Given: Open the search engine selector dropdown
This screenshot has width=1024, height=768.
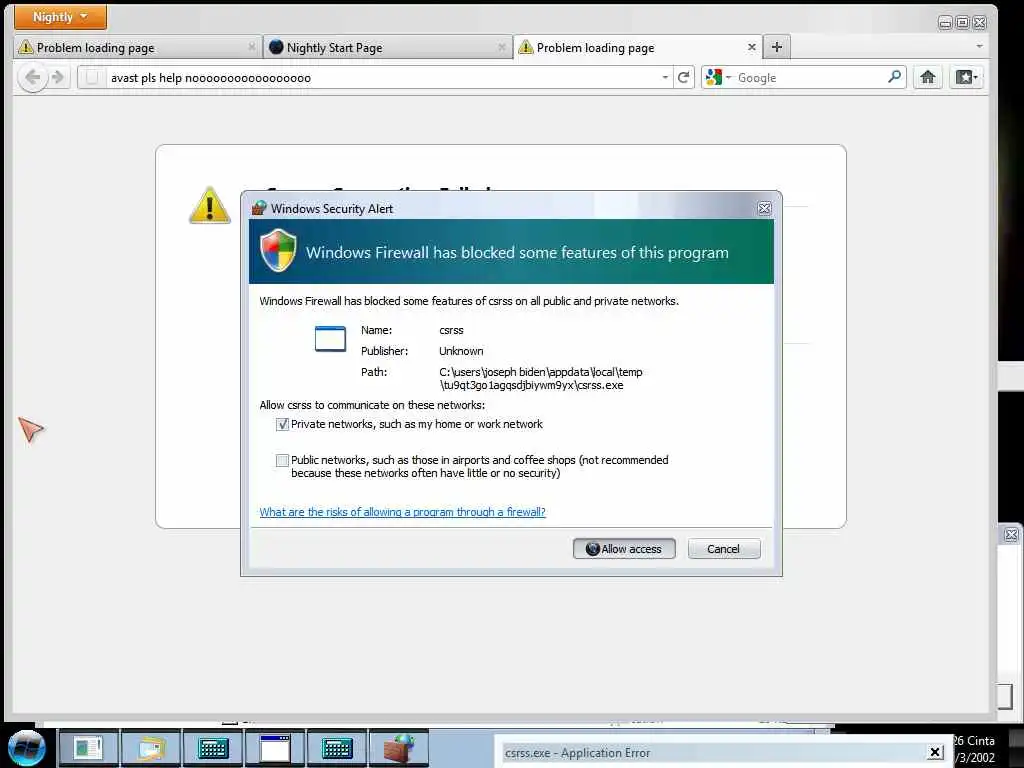Looking at the screenshot, I should [718, 78].
